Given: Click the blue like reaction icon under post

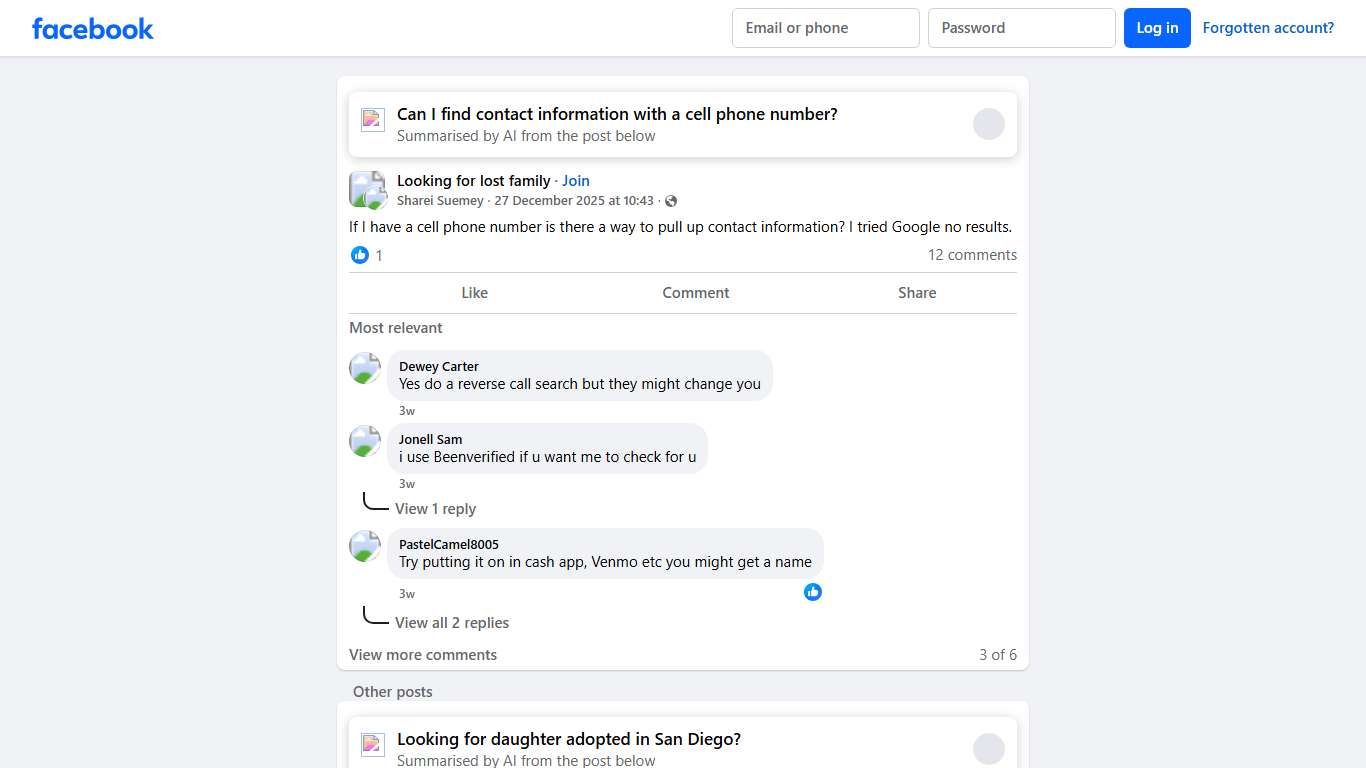Looking at the screenshot, I should click(x=360, y=255).
